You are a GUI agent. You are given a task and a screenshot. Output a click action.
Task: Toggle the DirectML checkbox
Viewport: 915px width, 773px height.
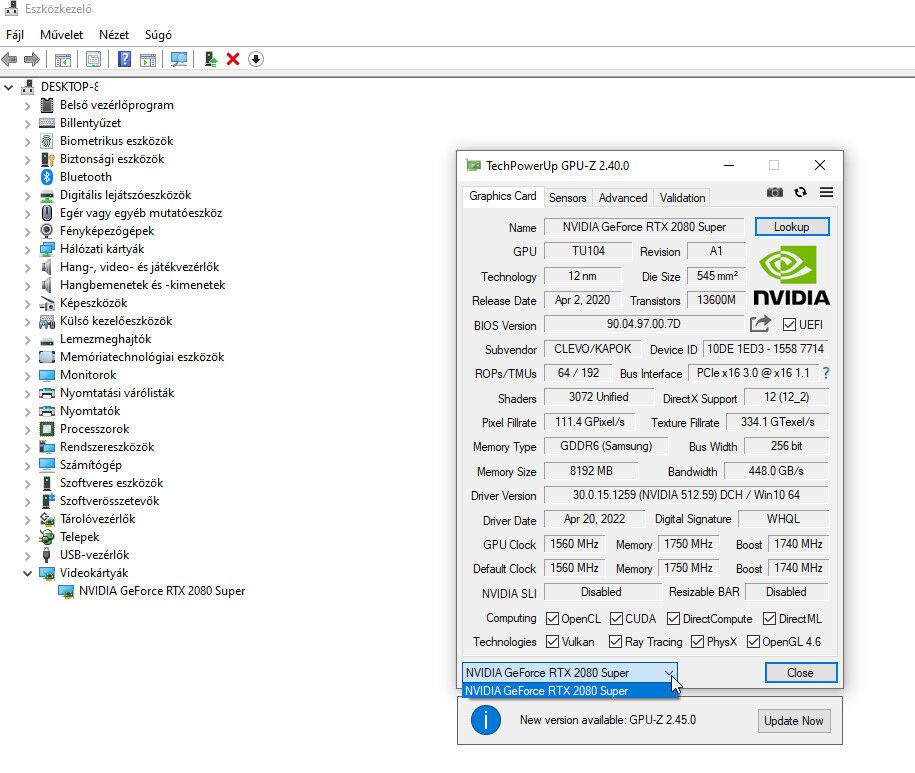coord(770,618)
